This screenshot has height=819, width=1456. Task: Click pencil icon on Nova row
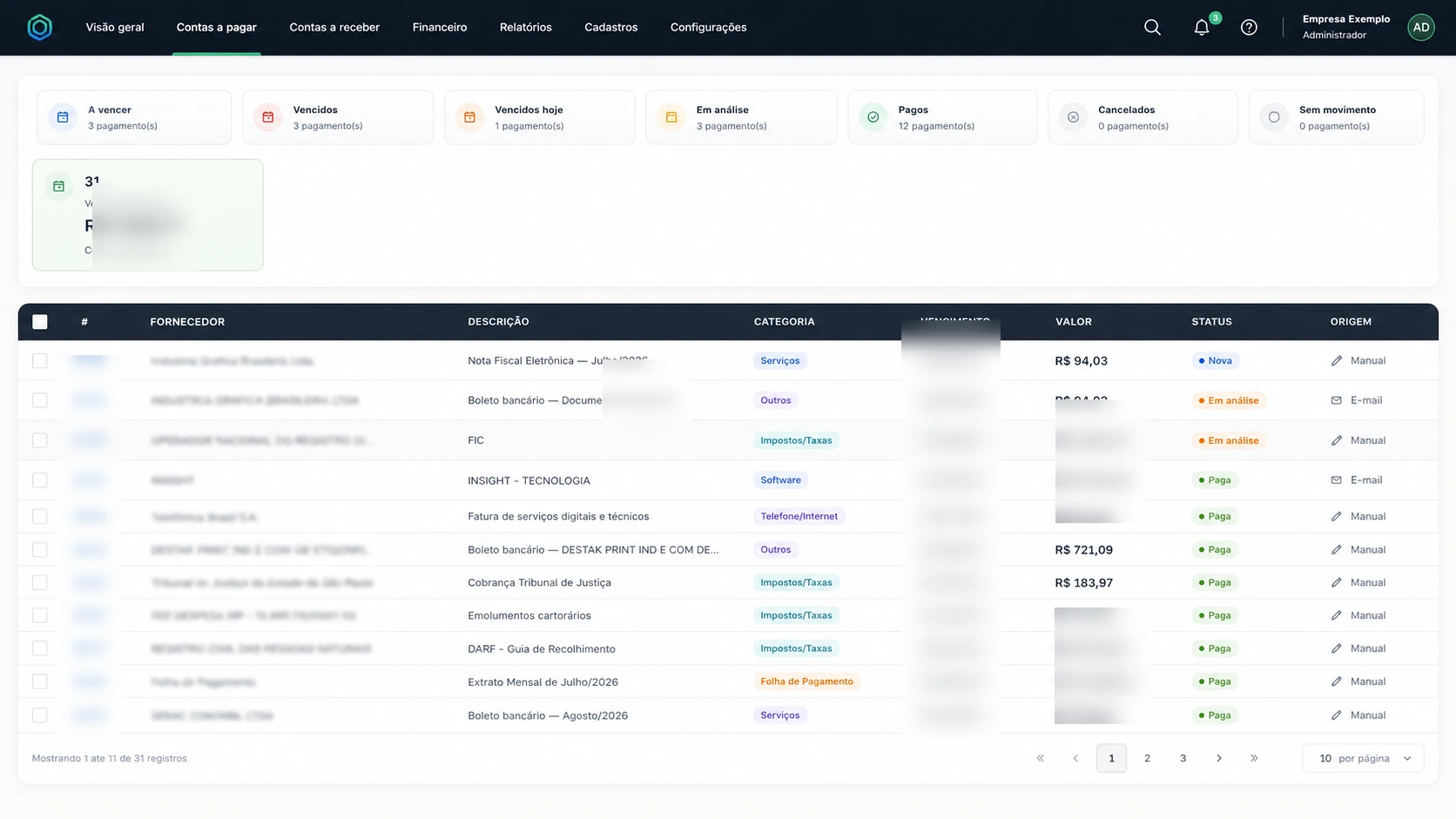coord(1337,360)
